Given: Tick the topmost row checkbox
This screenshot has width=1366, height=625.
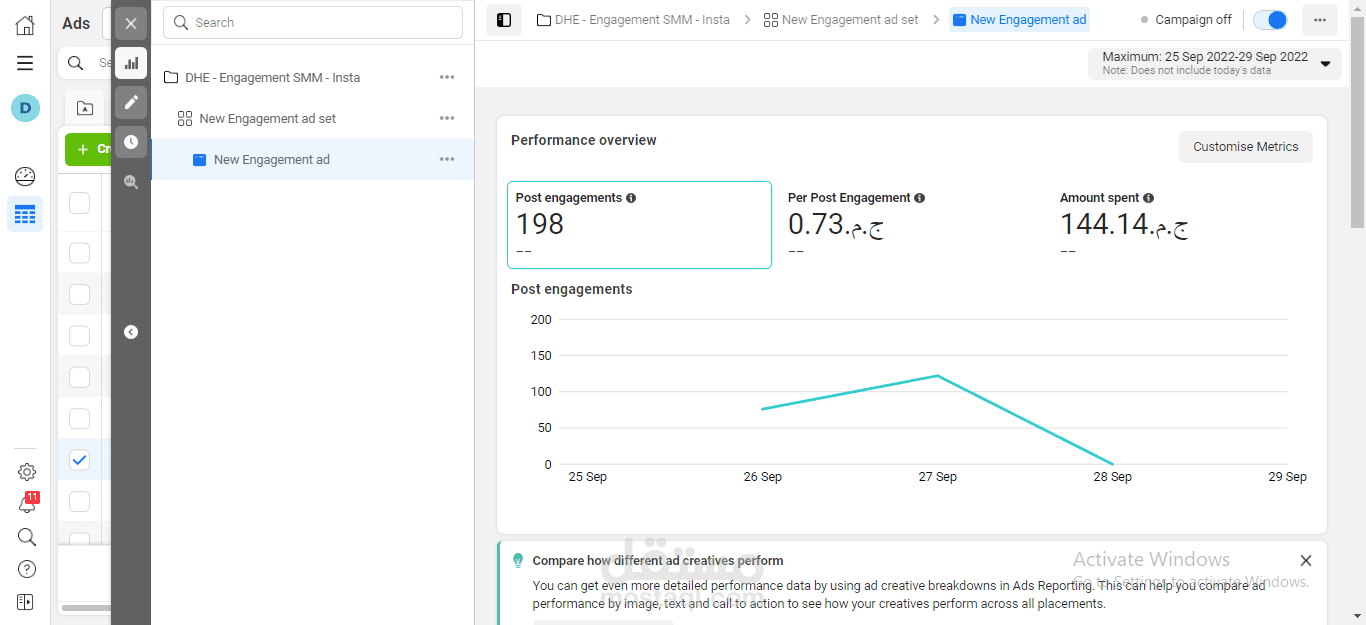Looking at the screenshot, I should [x=80, y=203].
